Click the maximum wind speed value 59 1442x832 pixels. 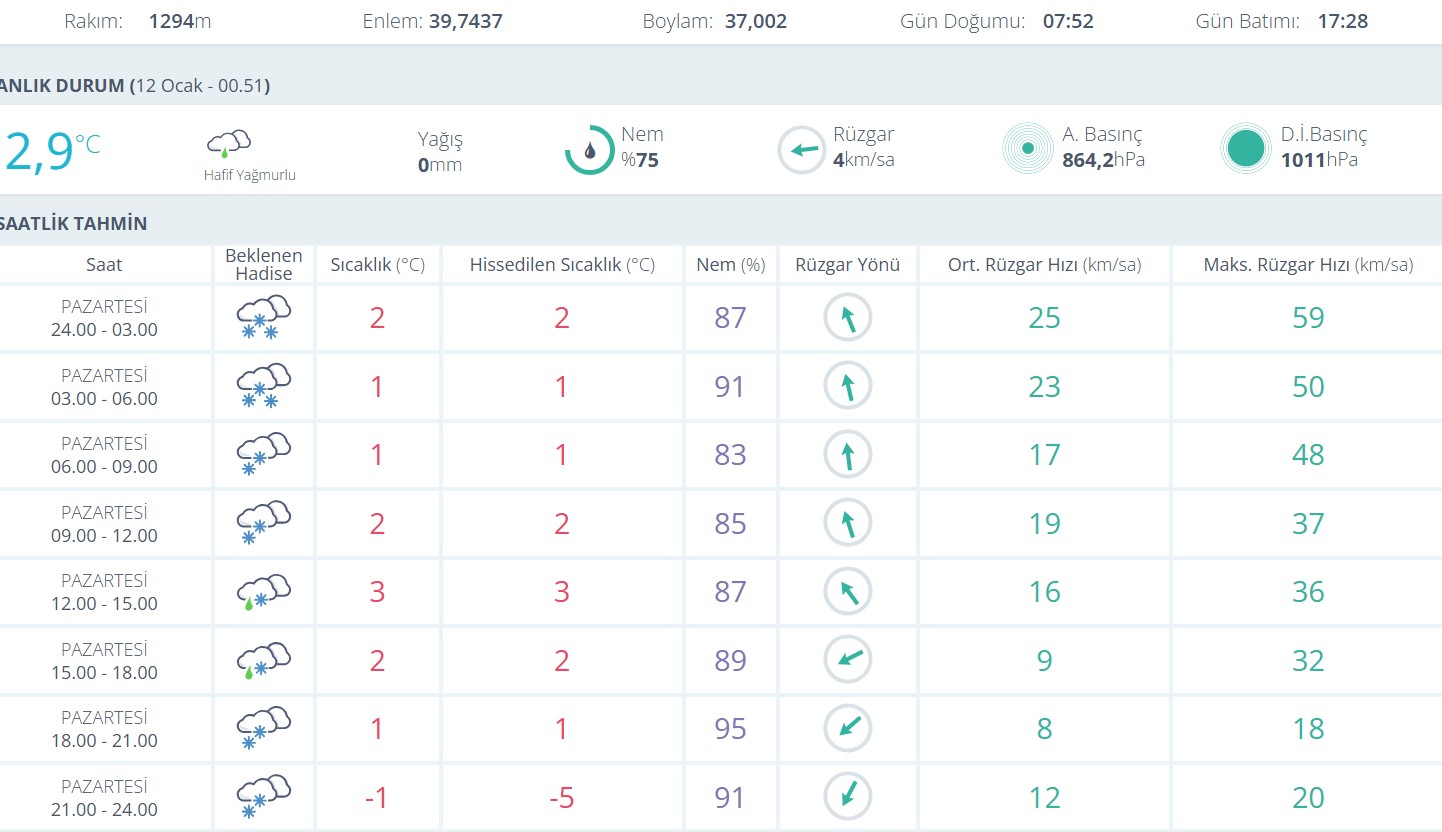1307,318
